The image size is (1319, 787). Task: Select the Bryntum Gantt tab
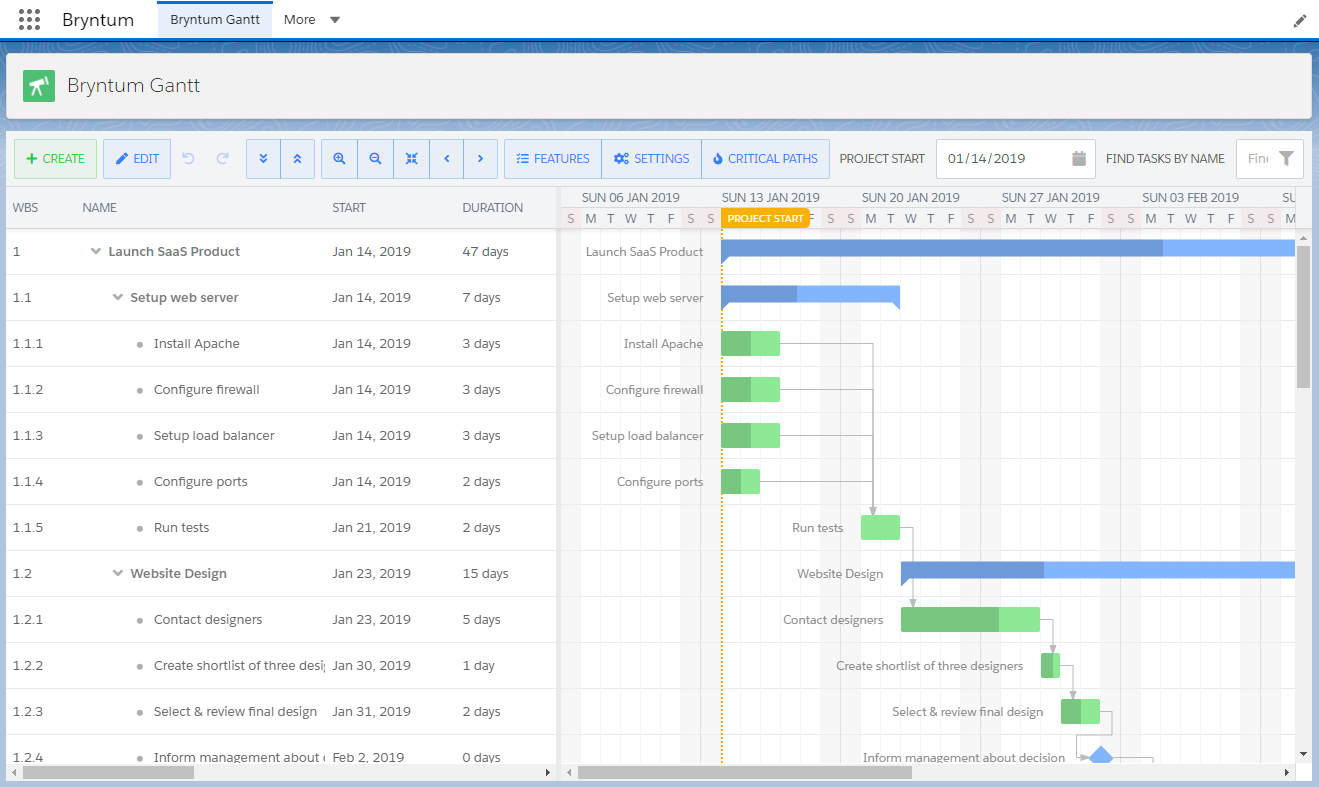pyautogui.click(x=215, y=19)
